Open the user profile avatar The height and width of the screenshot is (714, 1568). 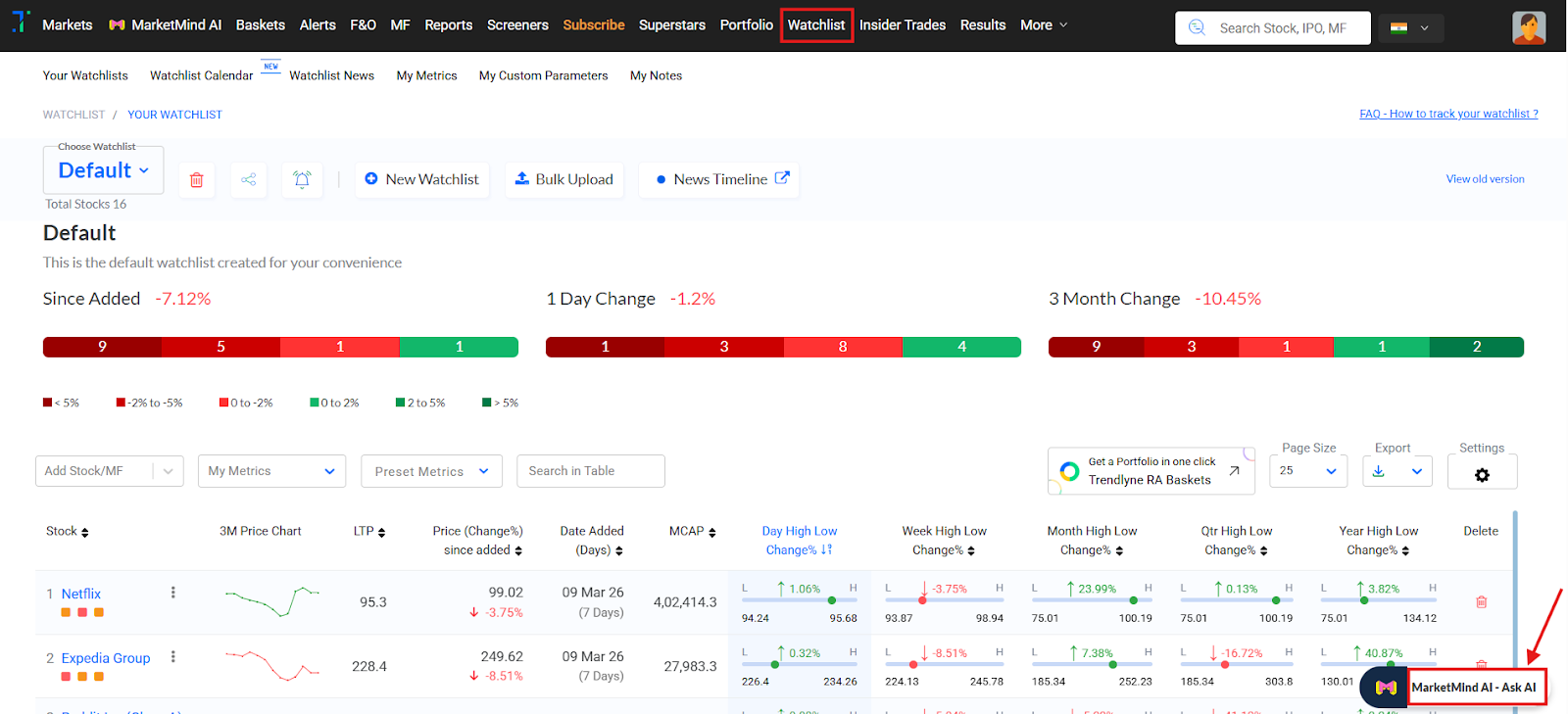(1529, 27)
